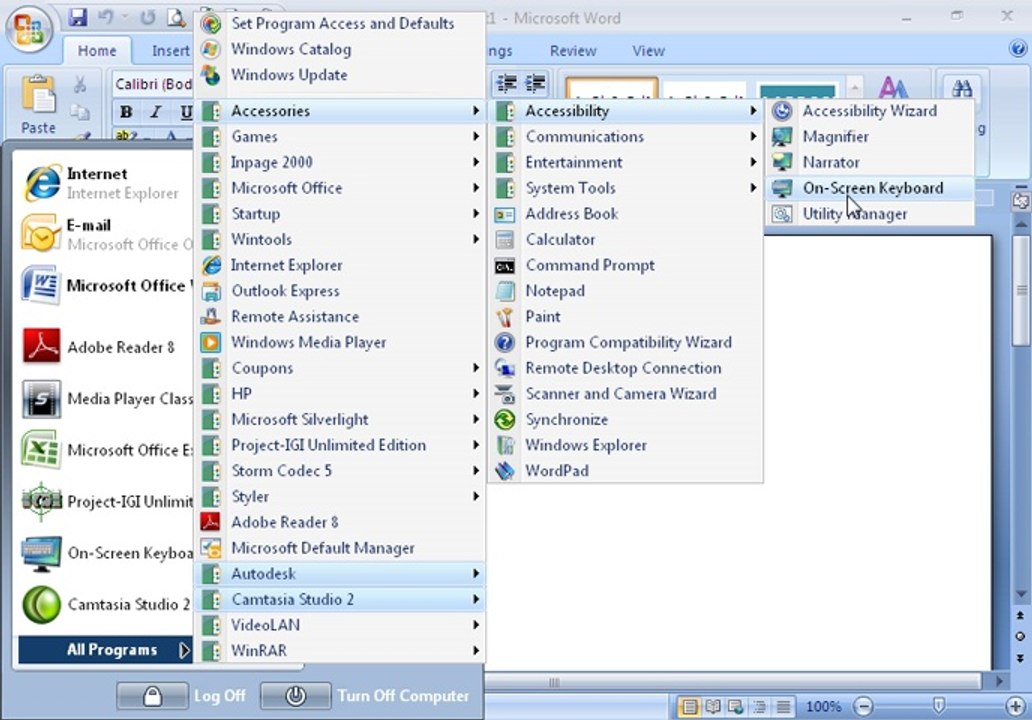Image resolution: width=1032 pixels, height=720 pixels.
Task: Click the Set Program Access and Defaults icon
Action: click(x=211, y=24)
